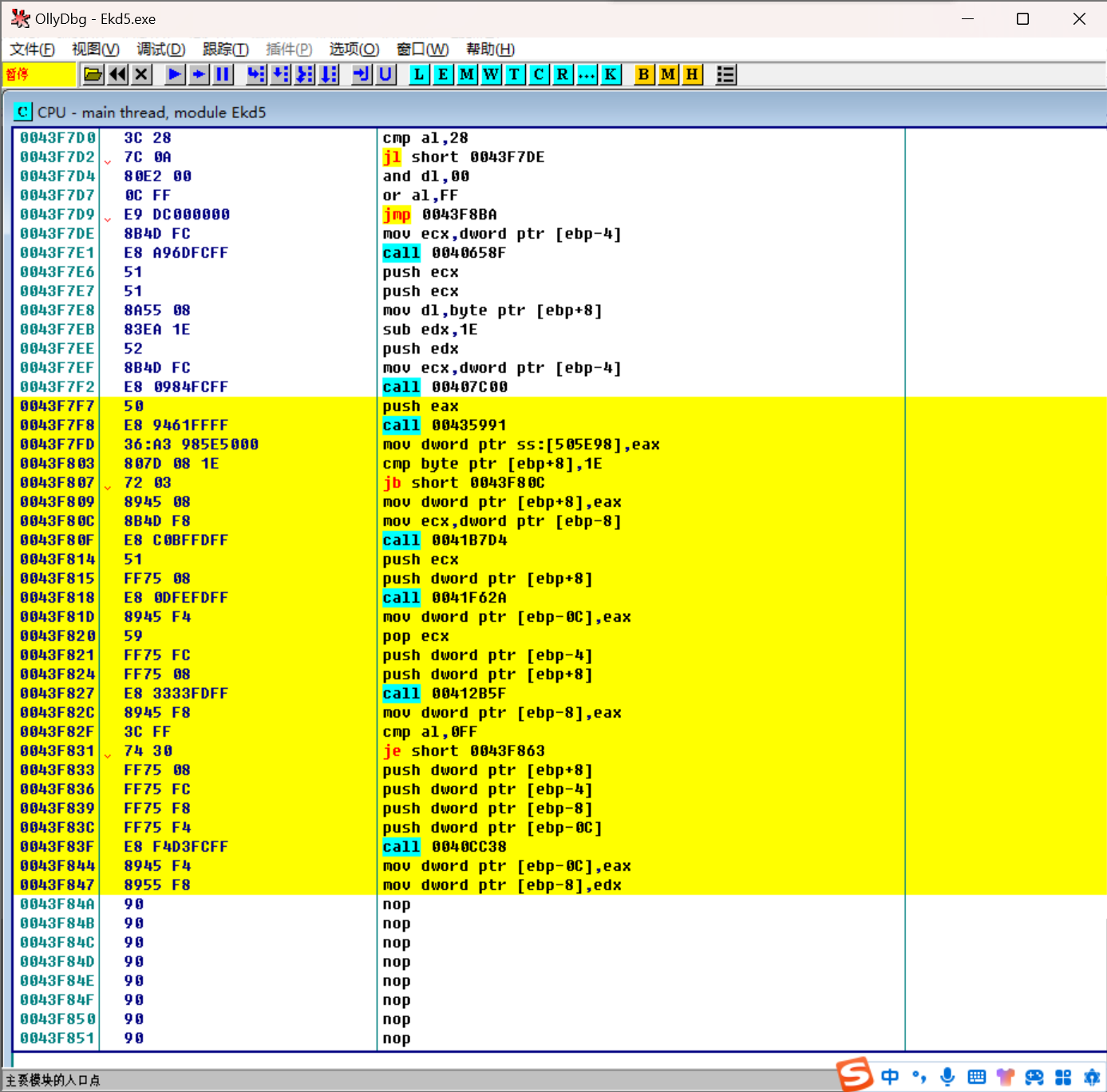Click the Appearance options list icon

point(725,74)
